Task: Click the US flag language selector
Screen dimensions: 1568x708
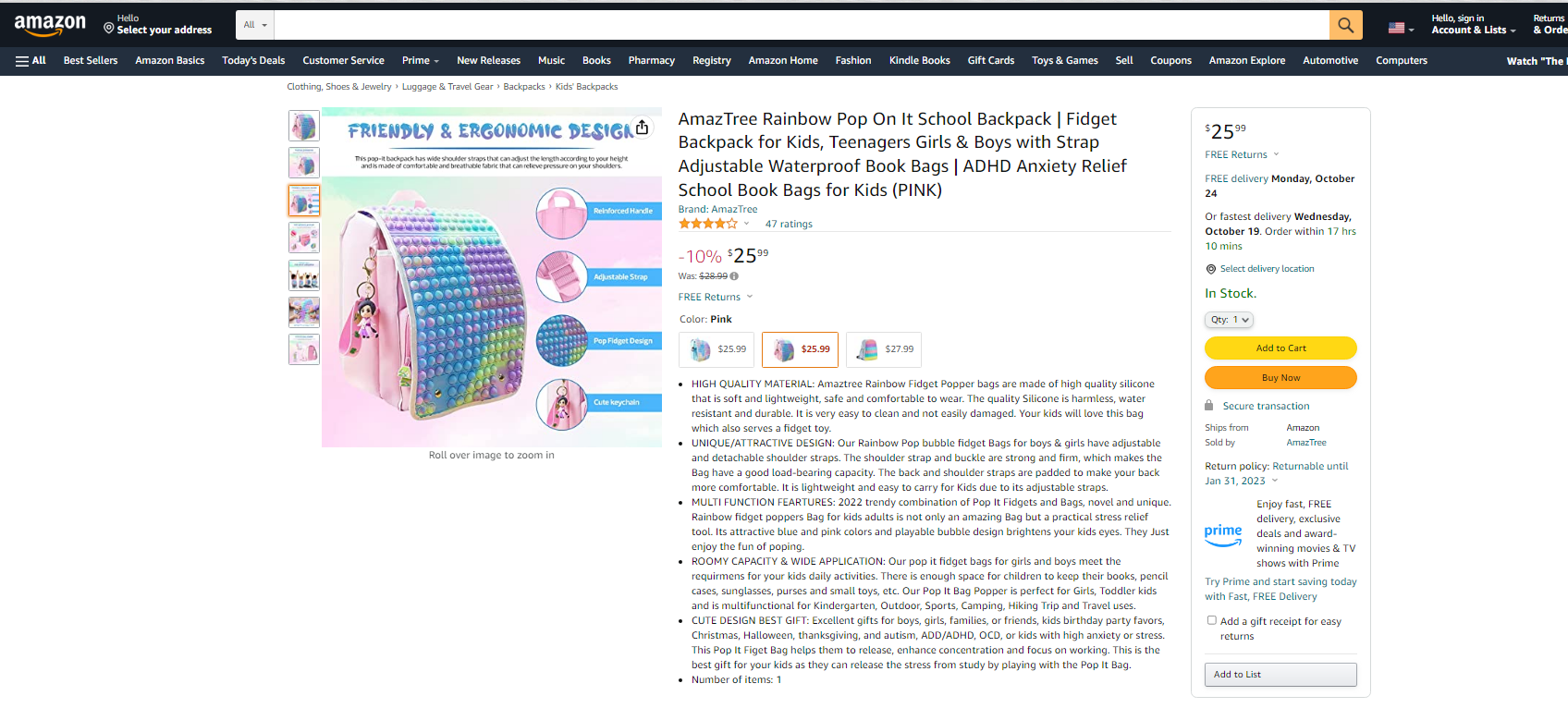Action: (1401, 28)
